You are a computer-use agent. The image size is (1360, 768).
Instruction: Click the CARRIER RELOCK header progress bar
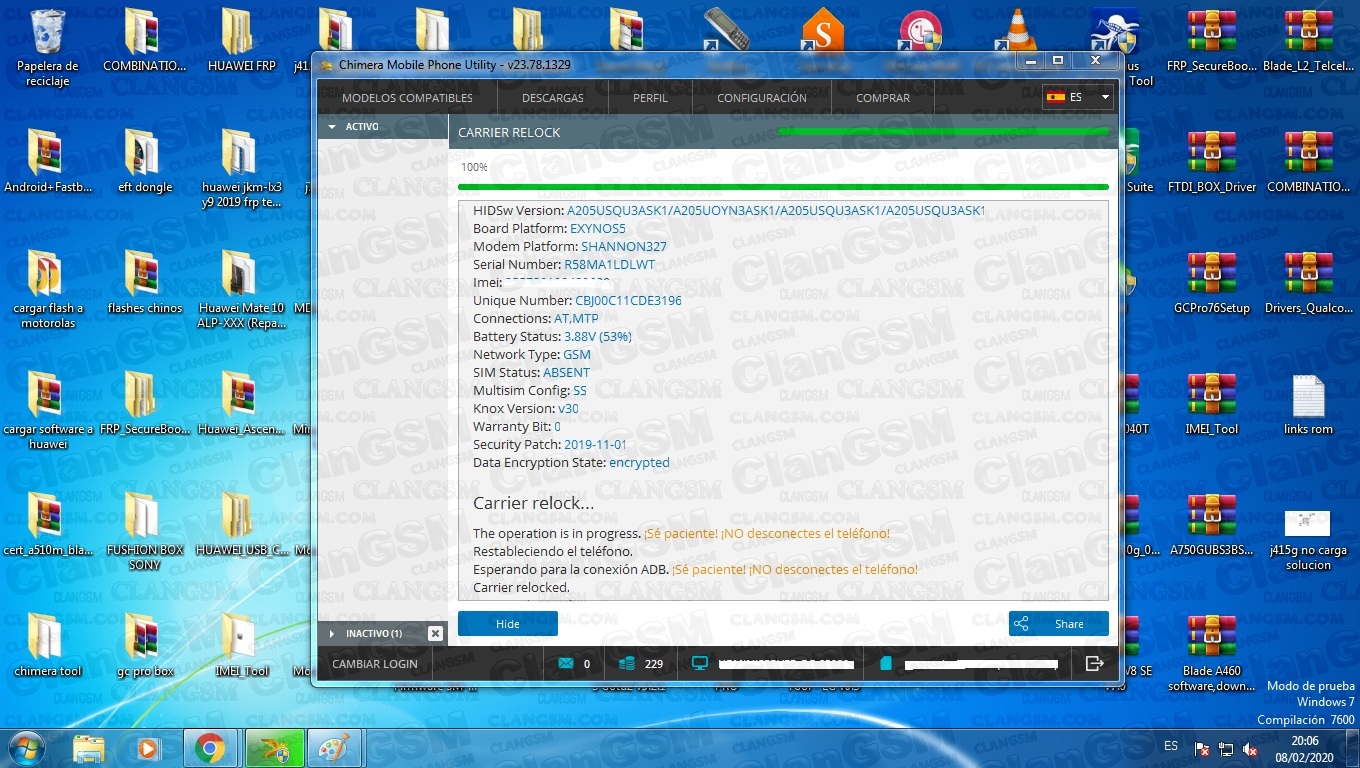[x=943, y=131]
